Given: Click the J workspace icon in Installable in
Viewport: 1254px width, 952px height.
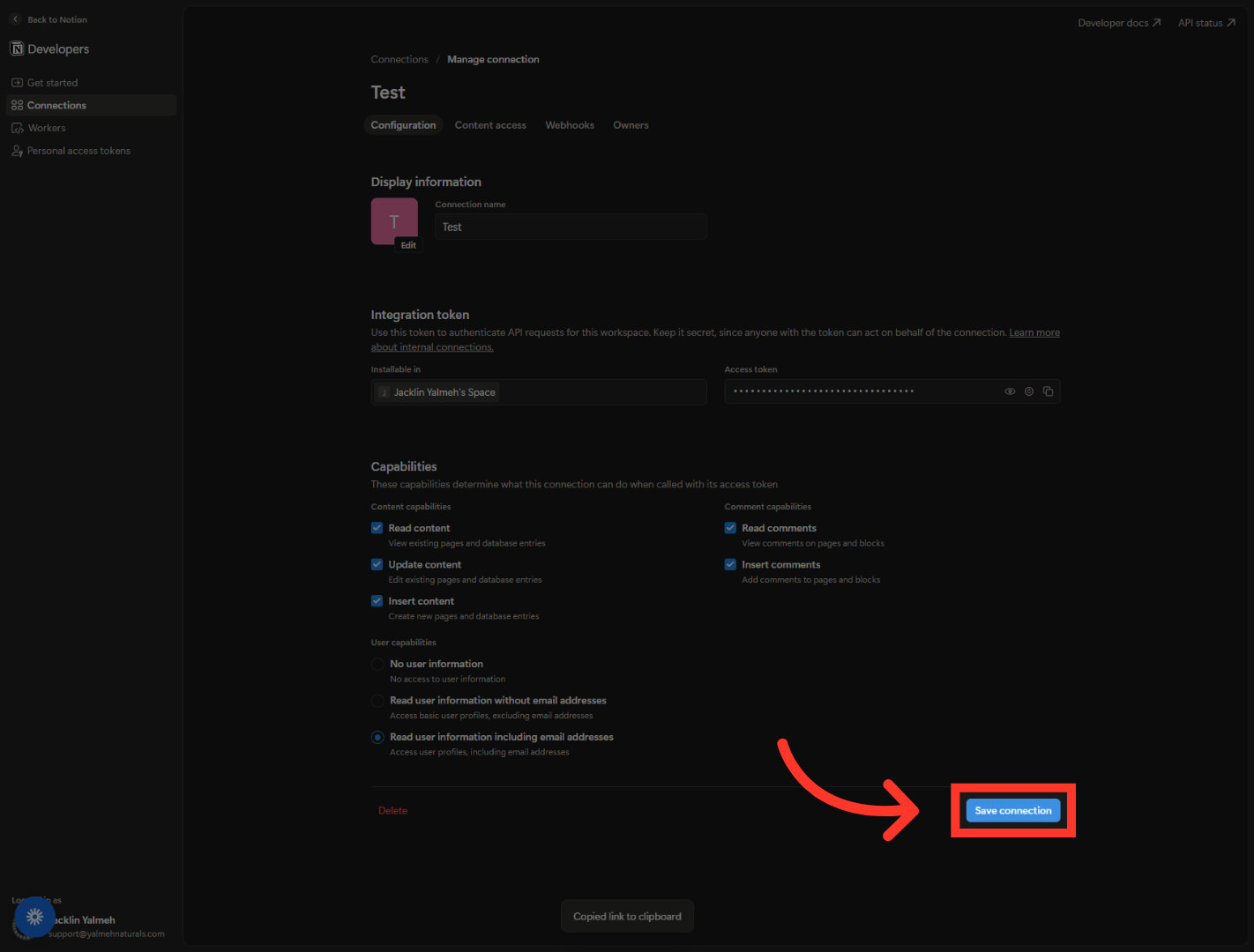Looking at the screenshot, I should [x=384, y=392].
